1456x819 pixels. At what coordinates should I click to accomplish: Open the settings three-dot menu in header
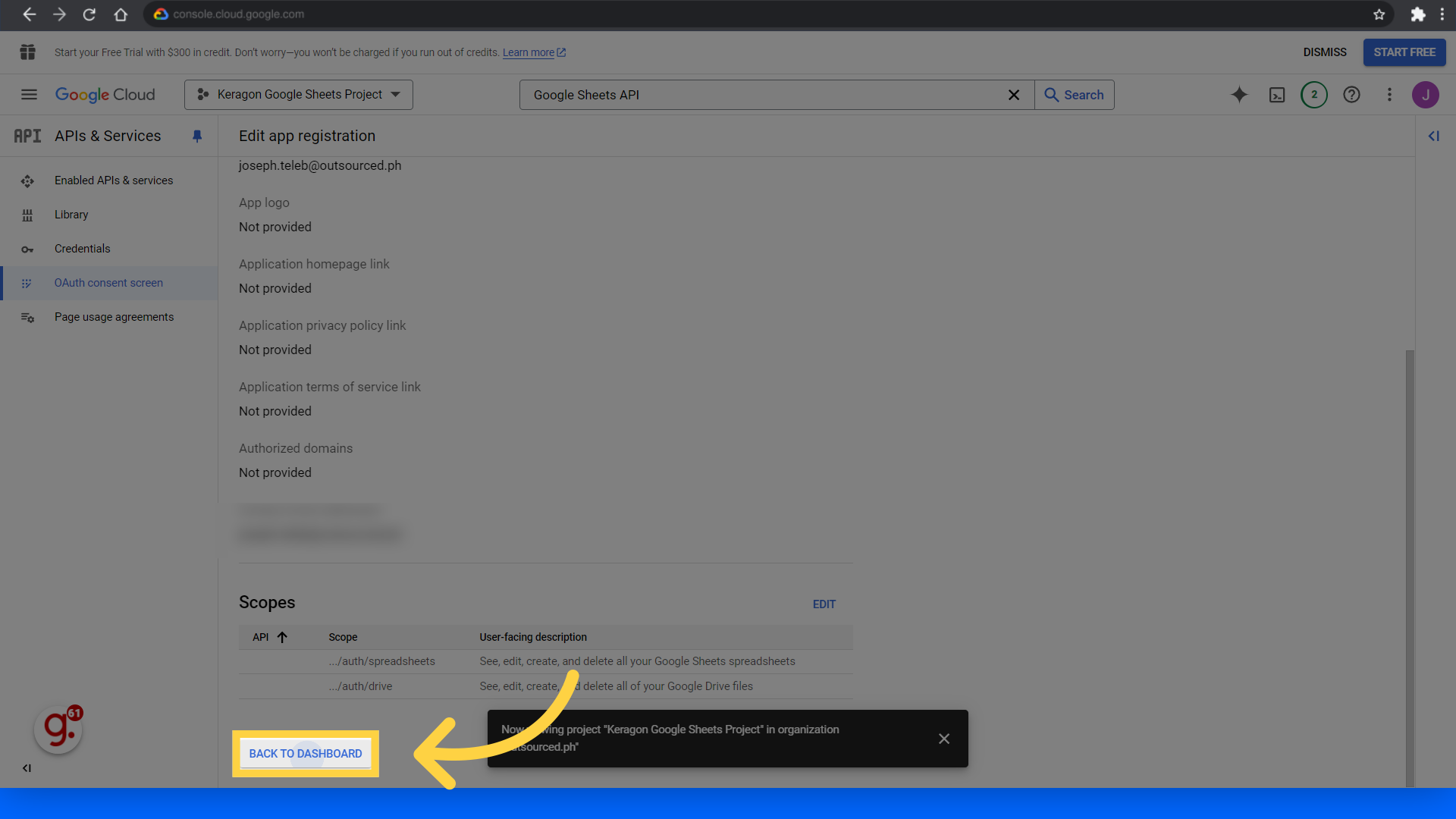[x=1389, y=95]
